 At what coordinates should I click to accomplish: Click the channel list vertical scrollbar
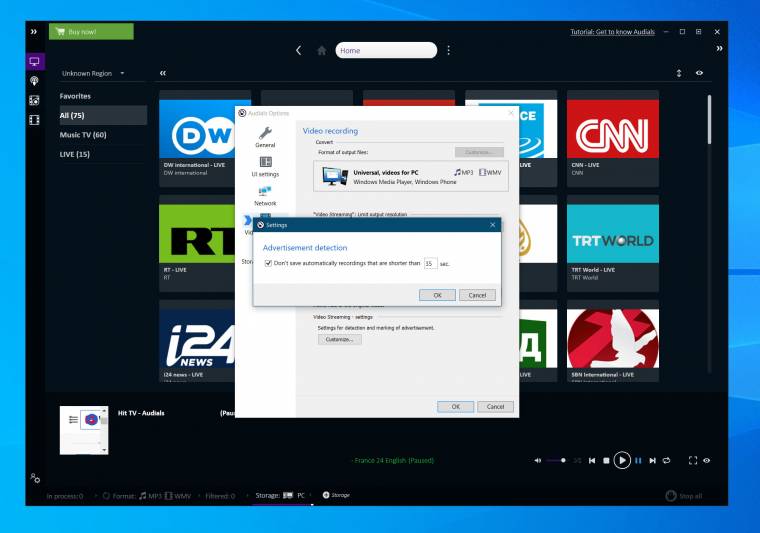point(710,119)
